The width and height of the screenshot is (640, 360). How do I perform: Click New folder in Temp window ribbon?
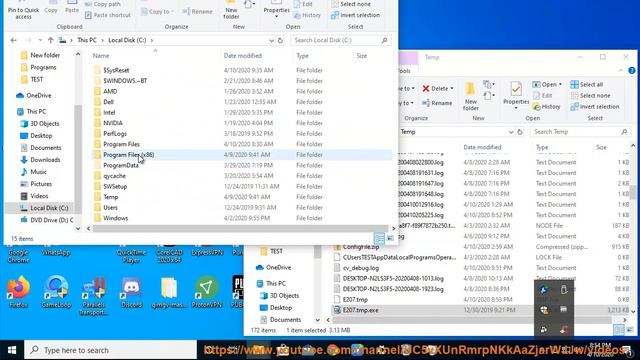470,96
